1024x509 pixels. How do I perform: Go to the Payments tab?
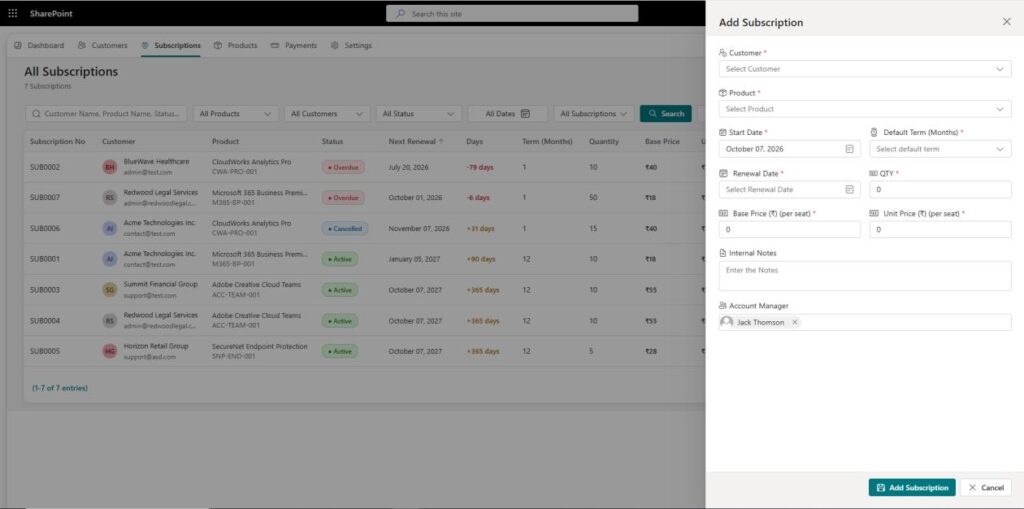[294, 46]
